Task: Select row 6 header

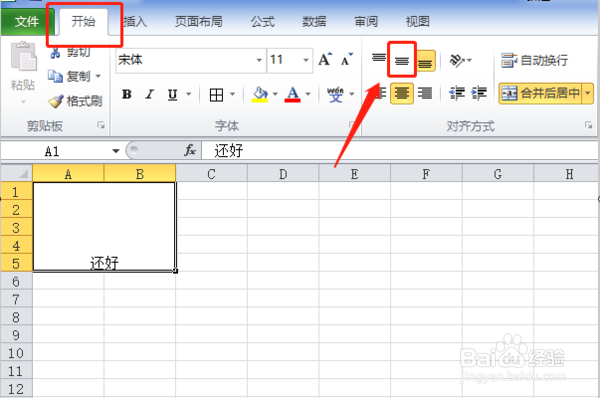Action: (16, 281)
